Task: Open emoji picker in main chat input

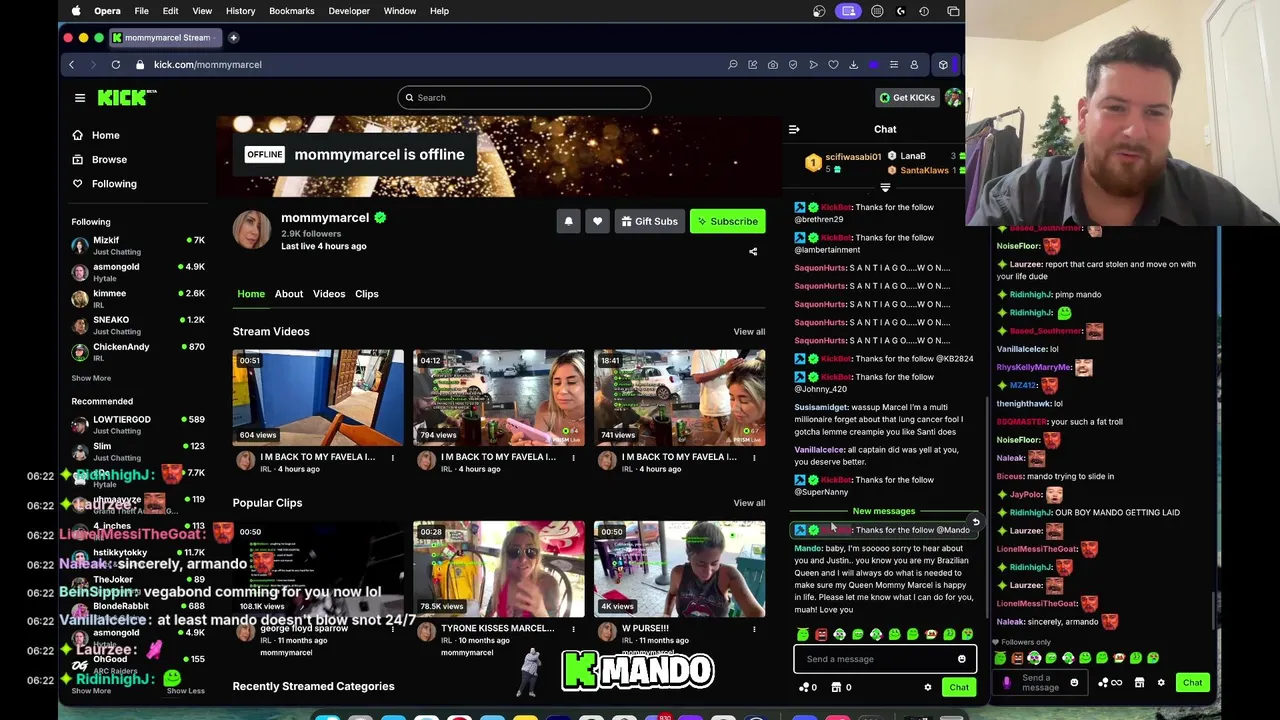Action: [962, 659]
